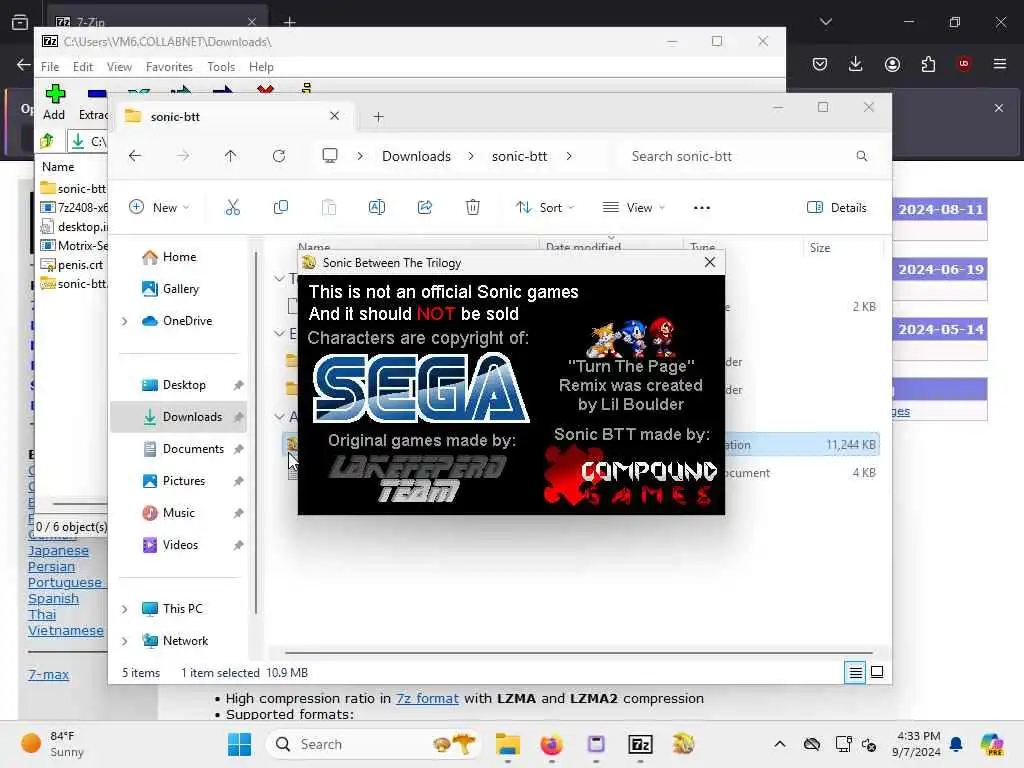Open 7-Zip Edit menu
The image size is (1024, 768).
(82, 67)
